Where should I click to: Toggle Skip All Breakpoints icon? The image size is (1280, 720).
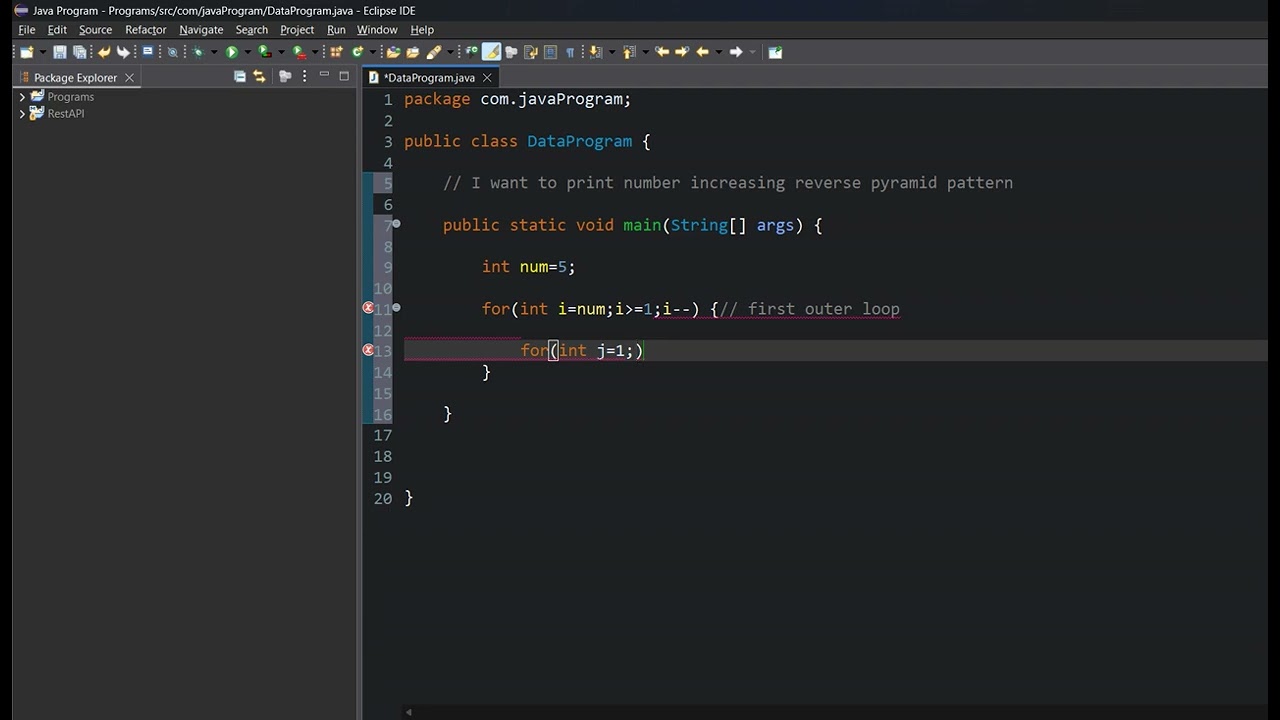[x=172, y=52]
